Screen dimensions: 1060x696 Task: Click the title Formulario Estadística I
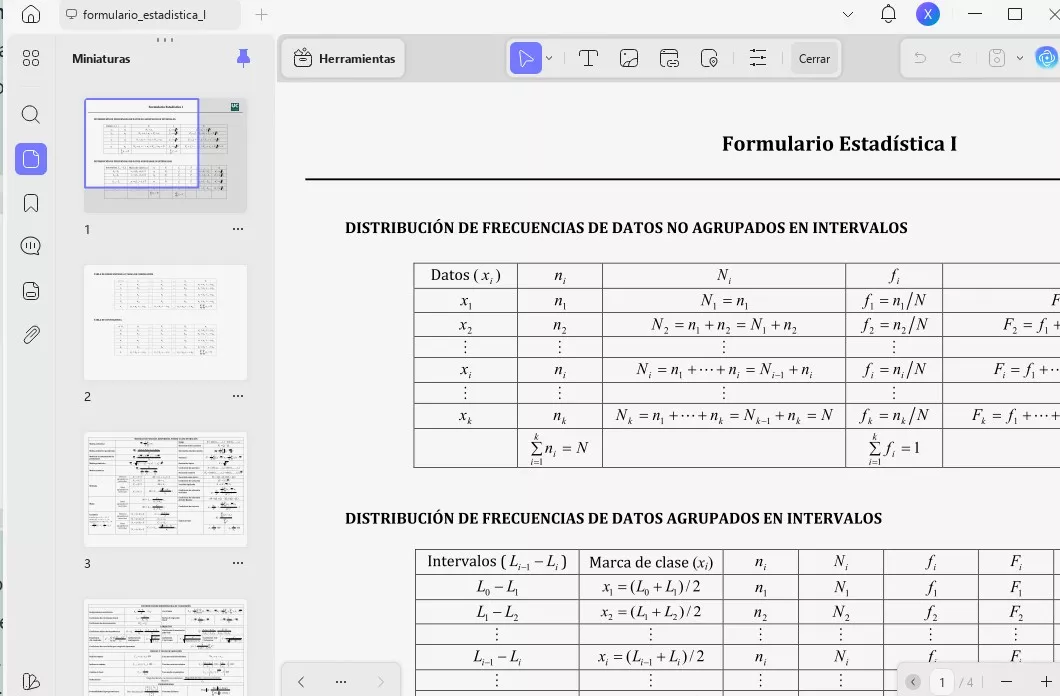pos(839,144)
